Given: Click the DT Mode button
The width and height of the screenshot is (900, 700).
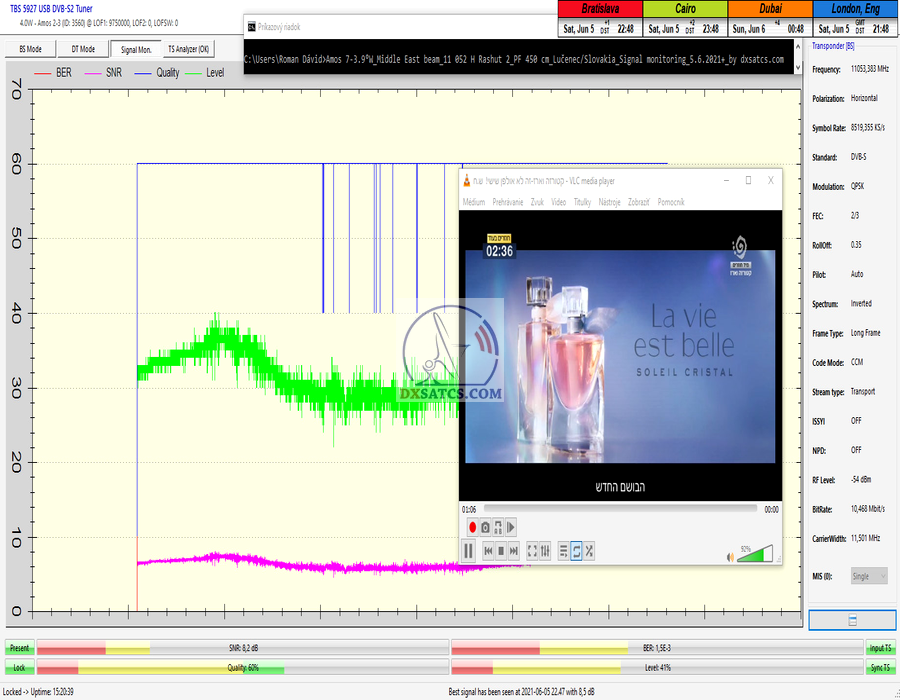Looking at the screenshot, I should coord(83,49).
